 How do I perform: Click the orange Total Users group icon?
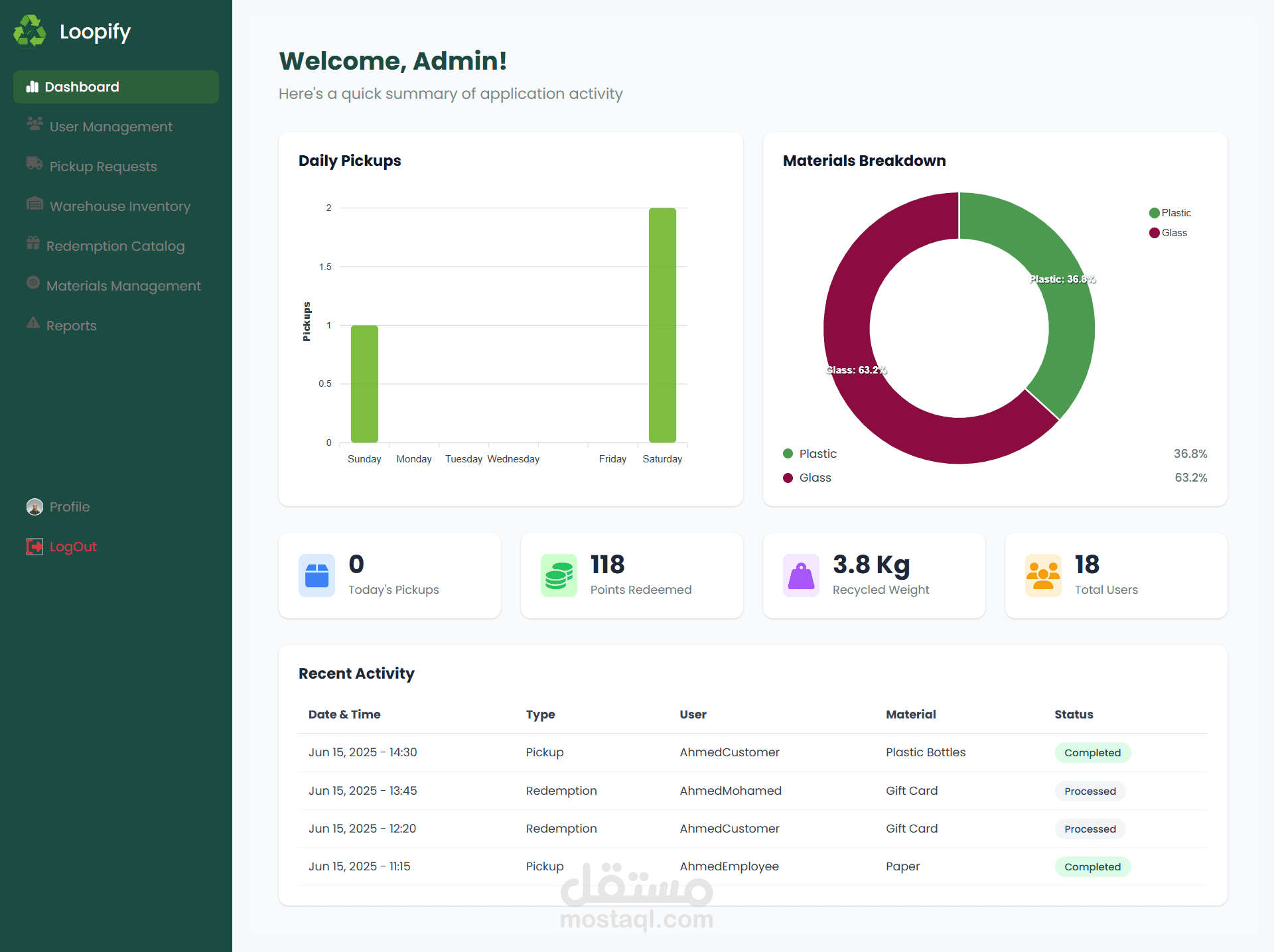1043,575
